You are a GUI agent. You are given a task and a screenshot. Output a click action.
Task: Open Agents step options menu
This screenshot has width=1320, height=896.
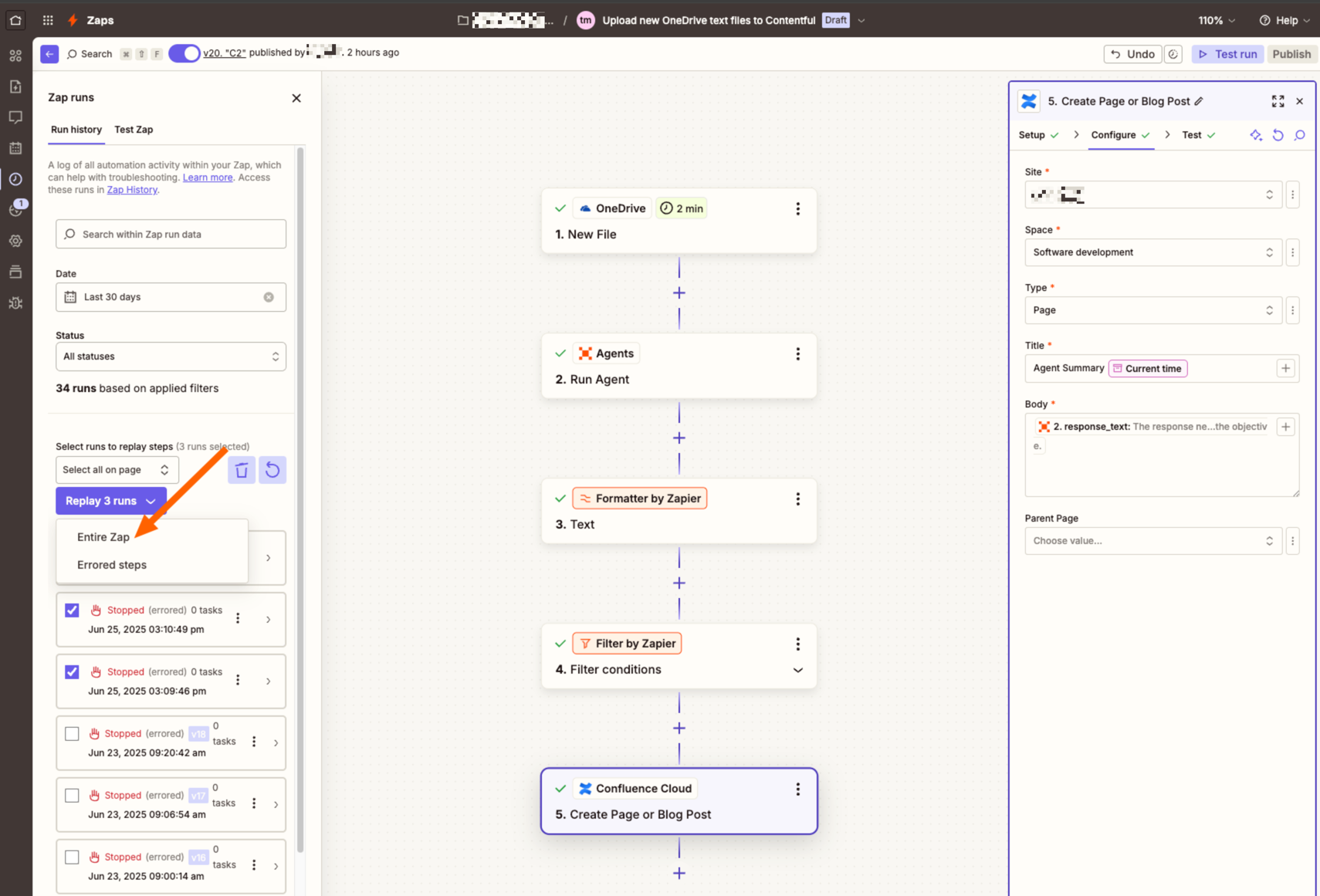[x=798, y=354]
